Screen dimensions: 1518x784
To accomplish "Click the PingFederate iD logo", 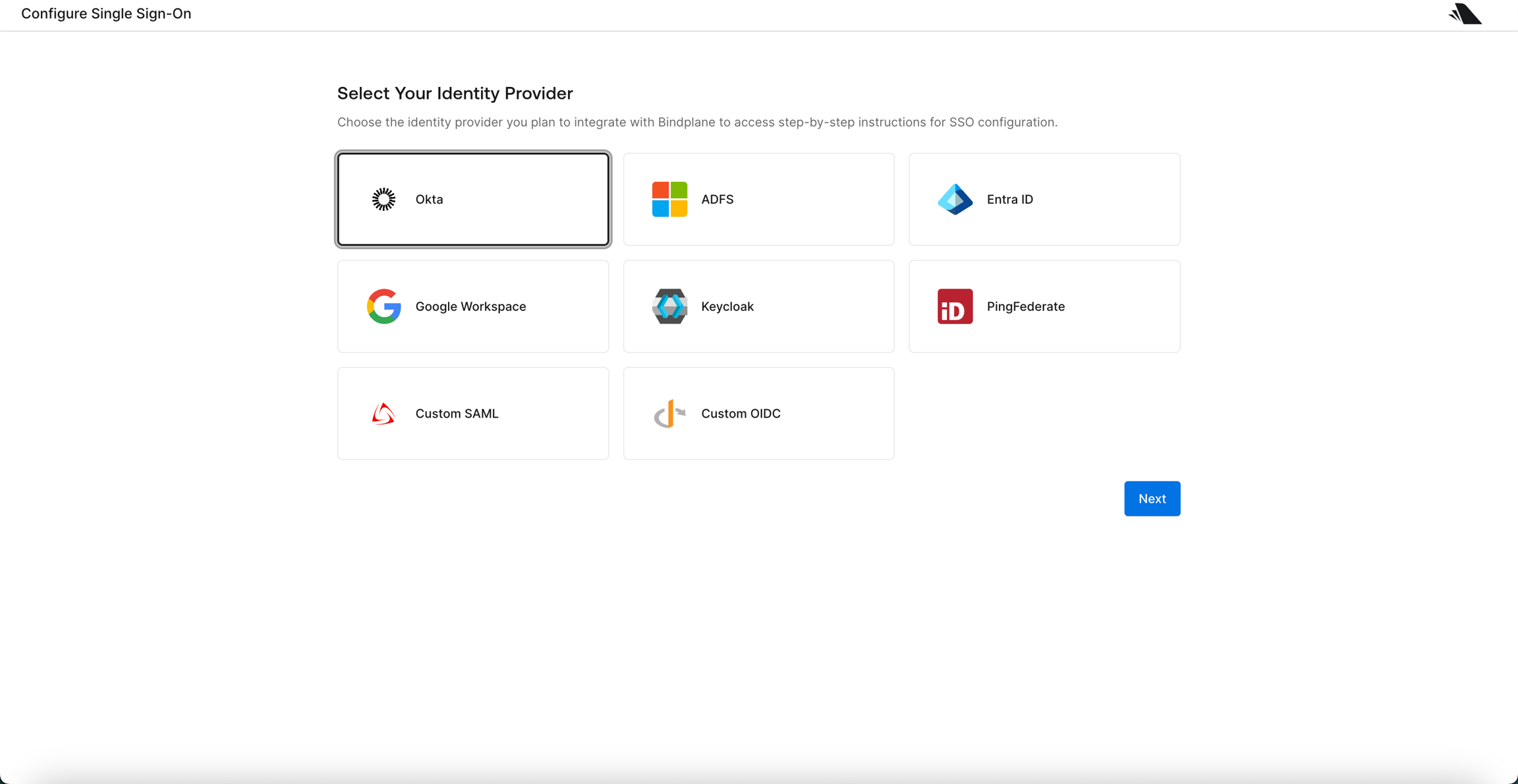I will click(x=955, y=306).
